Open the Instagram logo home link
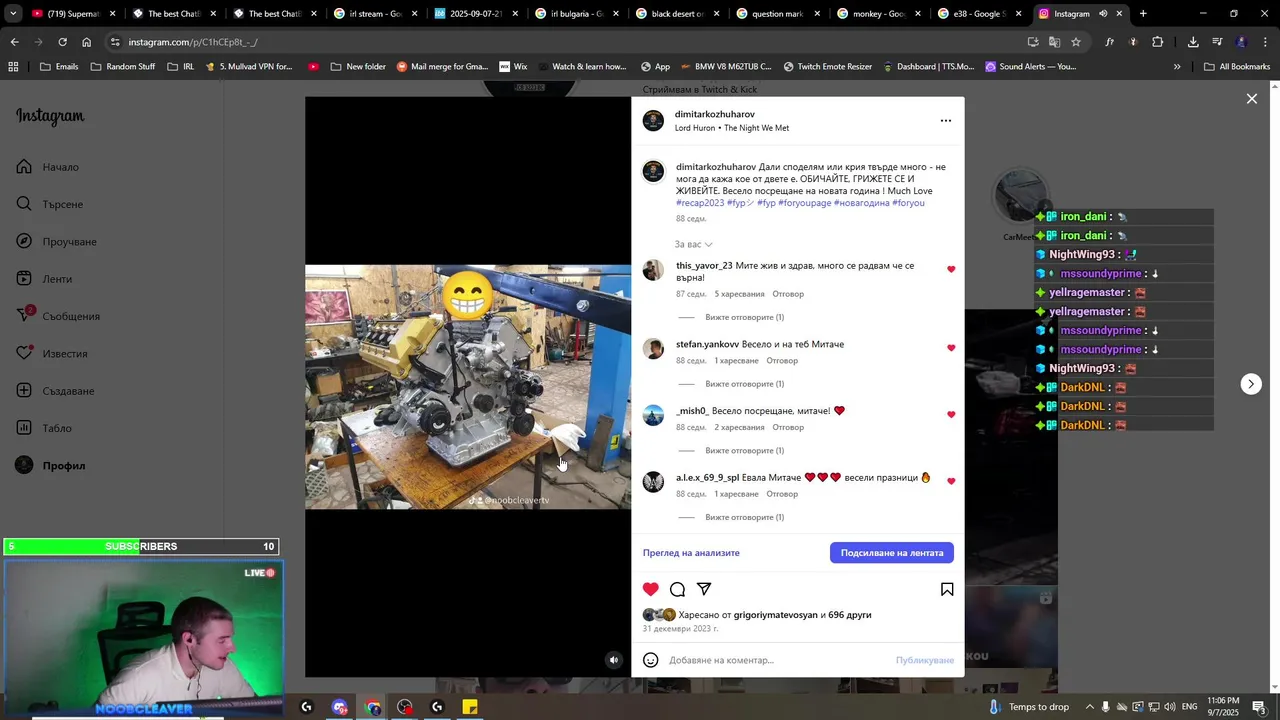The image size is (1280, 720). (50, 116)
